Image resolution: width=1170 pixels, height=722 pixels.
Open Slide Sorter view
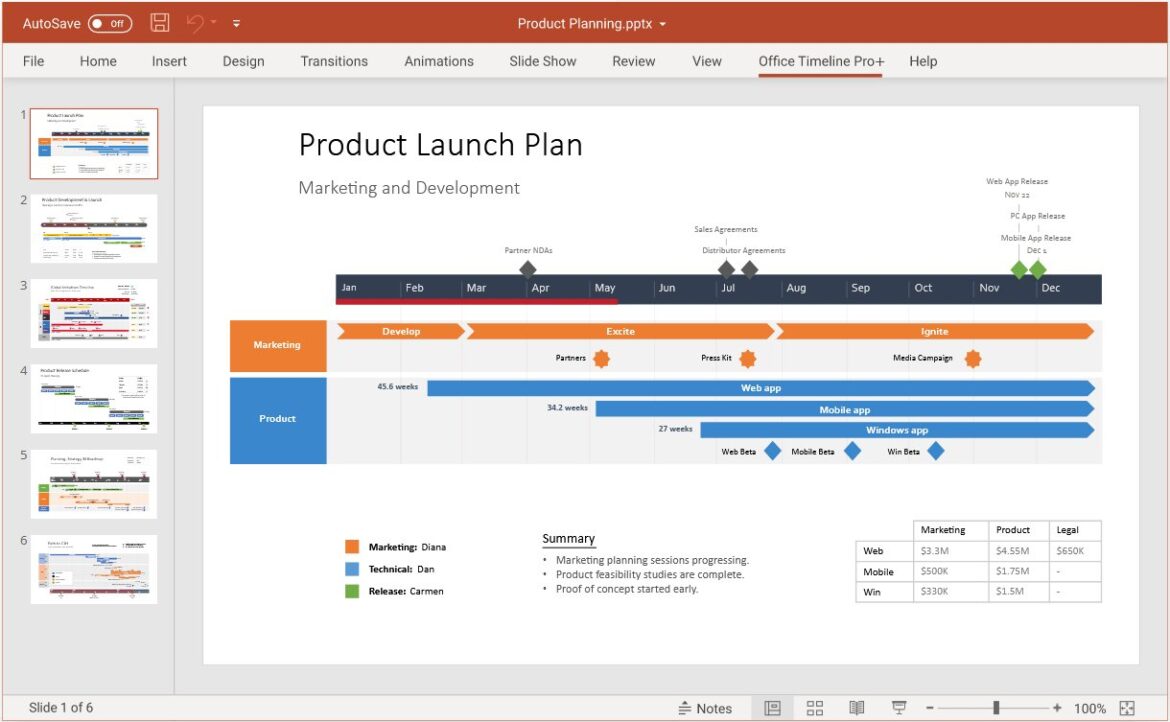tap(814, 708)
